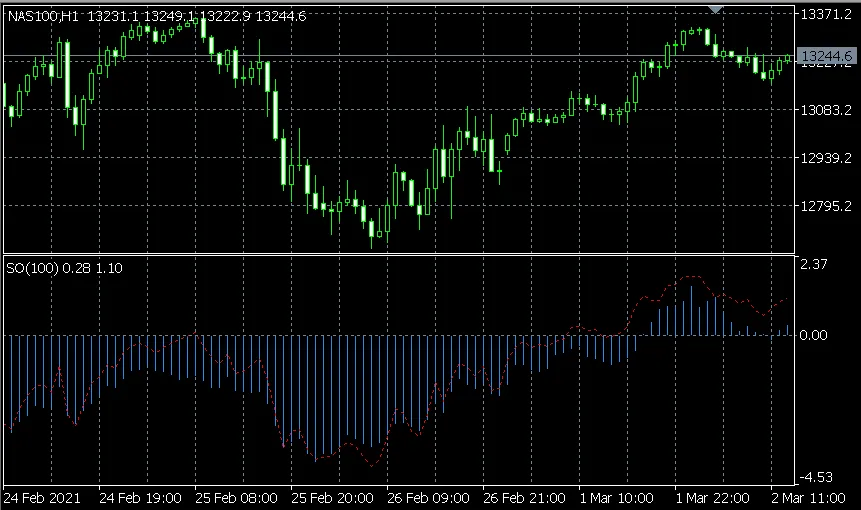Click the 1 Mar 22:00 time label
The height and width of the screenshot is (510, 861).
tap(712, 498)
